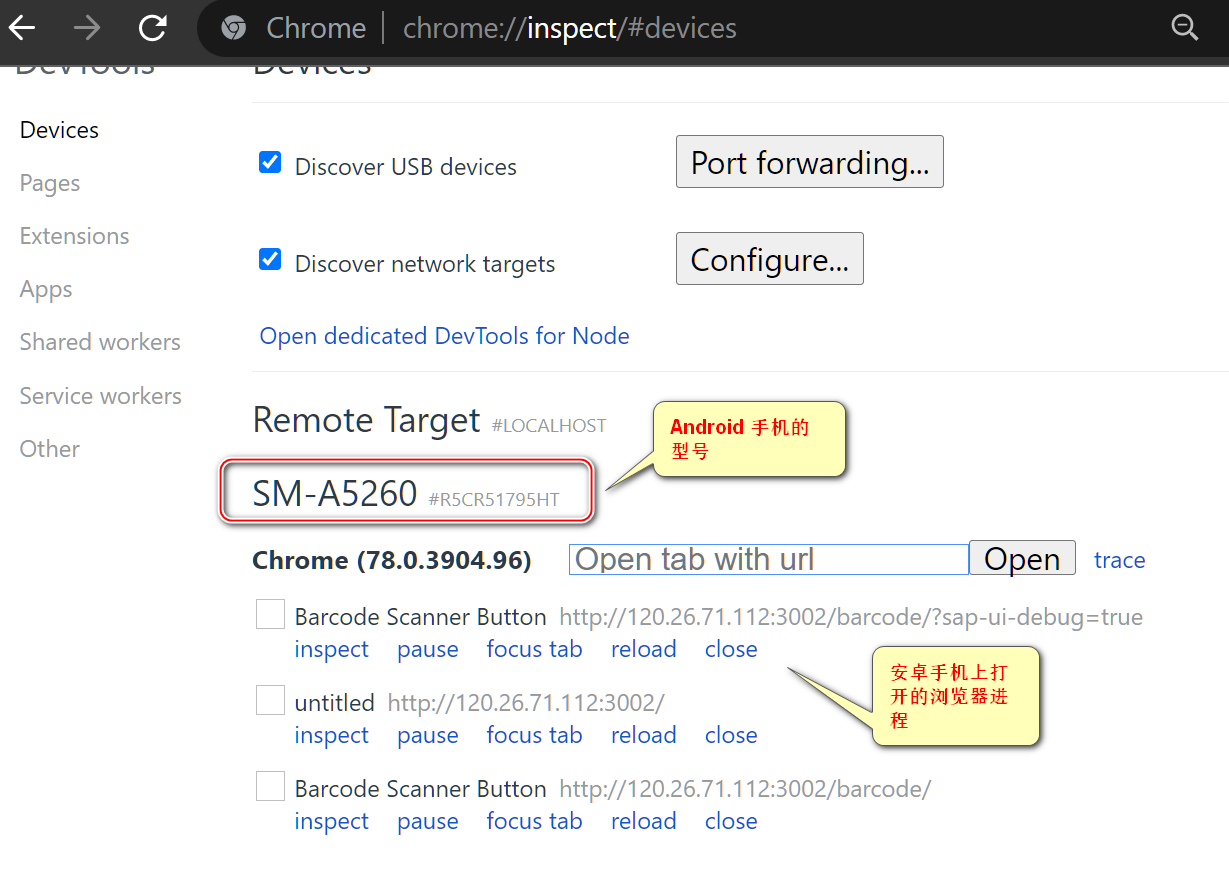Screen dimensions: 1229x872
Task: Click the browser forward arrow
Action: tap(87, 28)
